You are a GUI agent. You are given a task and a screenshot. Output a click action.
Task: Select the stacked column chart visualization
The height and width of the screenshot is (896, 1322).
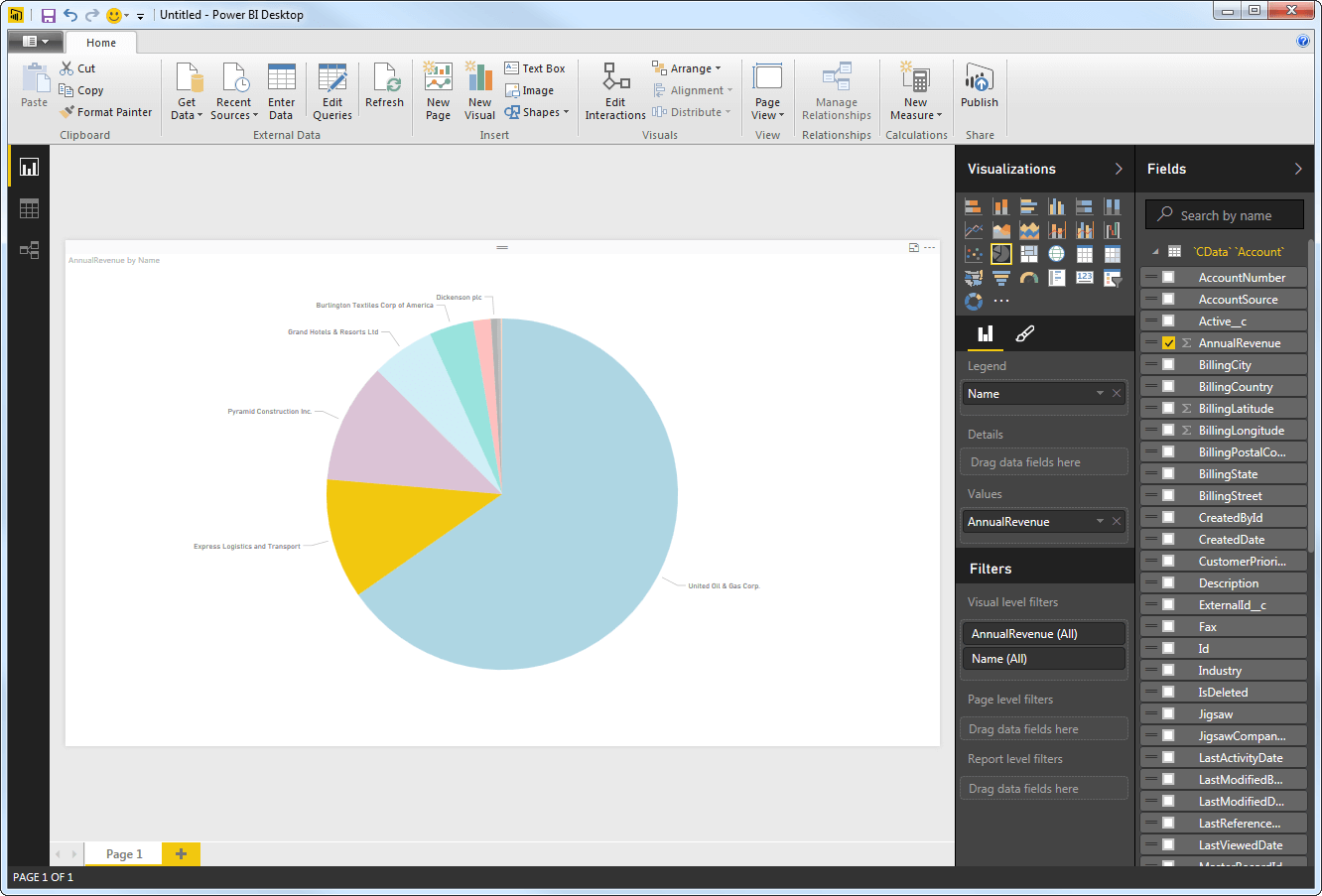point(1001,206)
